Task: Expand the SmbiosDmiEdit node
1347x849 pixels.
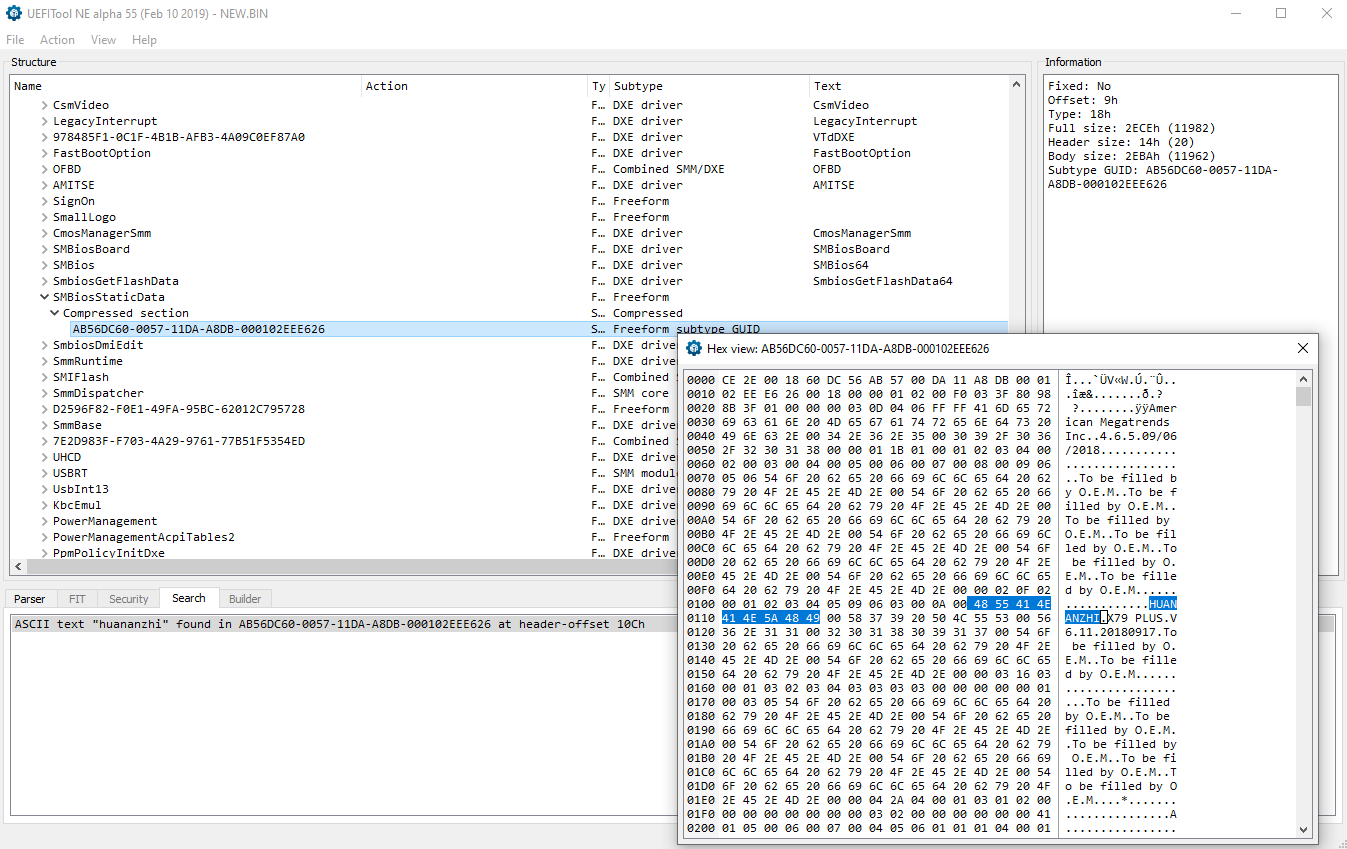Action: tap(44, 345)
